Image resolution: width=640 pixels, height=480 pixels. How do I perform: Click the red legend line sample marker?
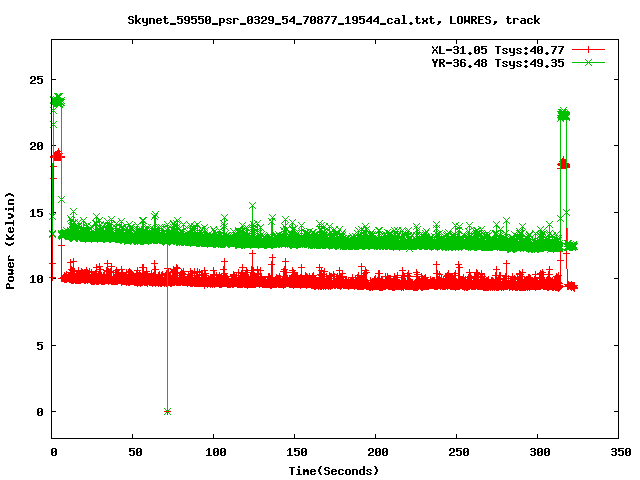588,50
